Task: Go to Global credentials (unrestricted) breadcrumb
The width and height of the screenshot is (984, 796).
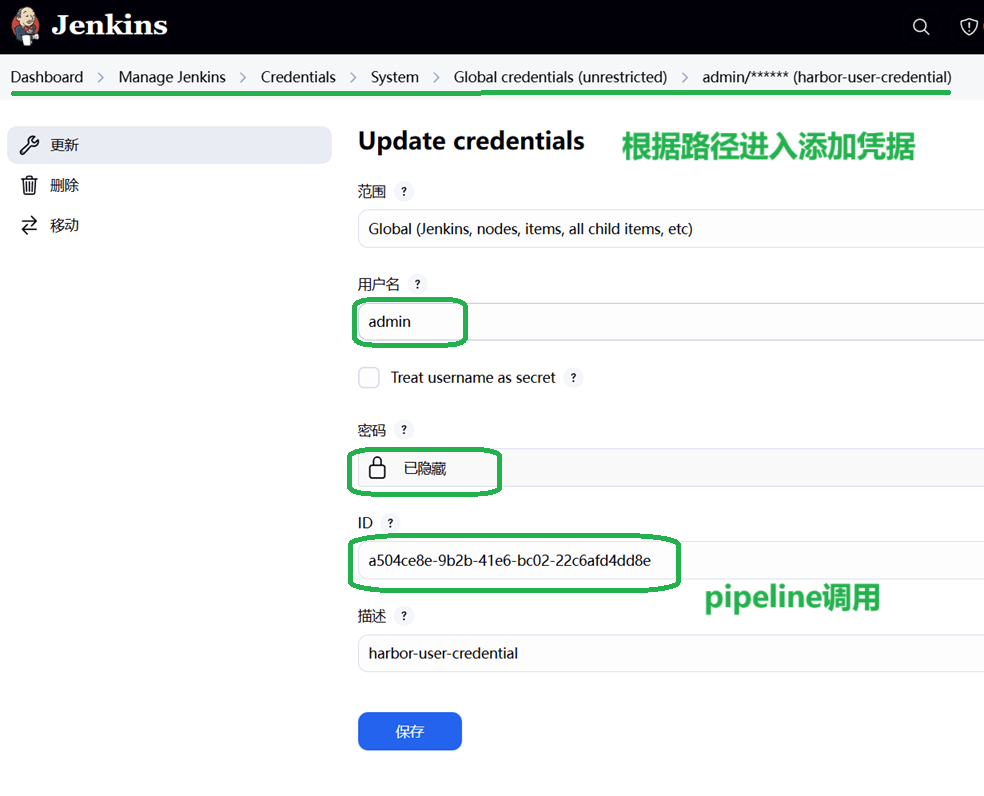Action: (x=560, y=77)
